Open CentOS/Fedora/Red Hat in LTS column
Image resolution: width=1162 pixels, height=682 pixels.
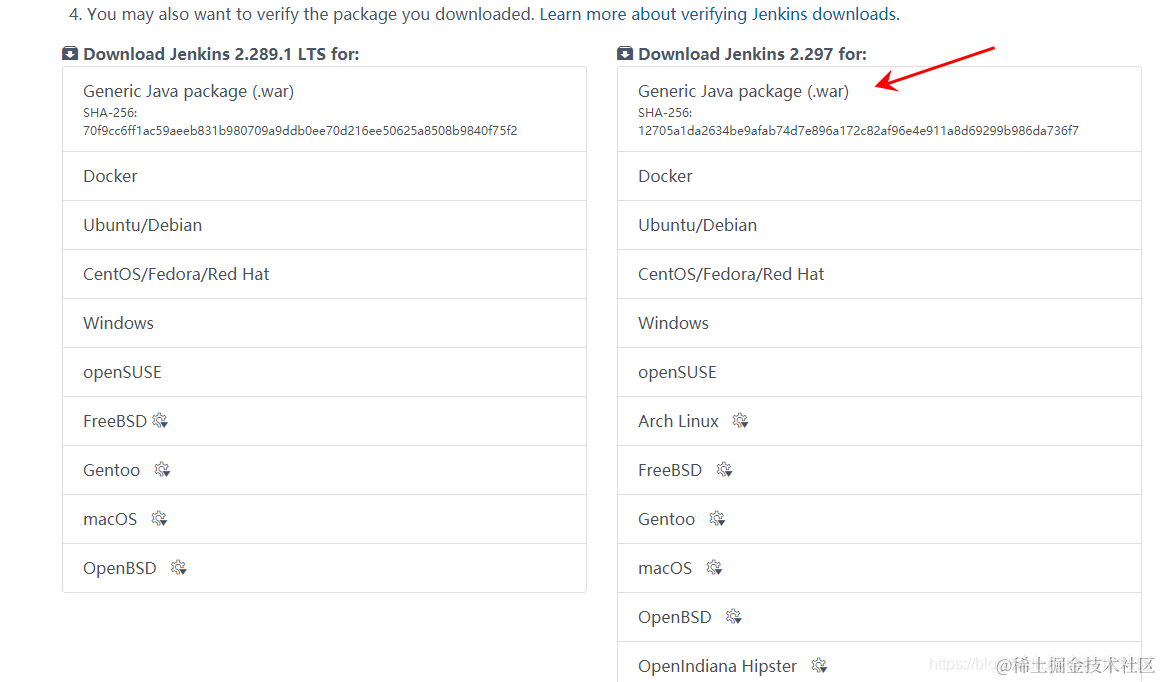(x=324, y=274)
